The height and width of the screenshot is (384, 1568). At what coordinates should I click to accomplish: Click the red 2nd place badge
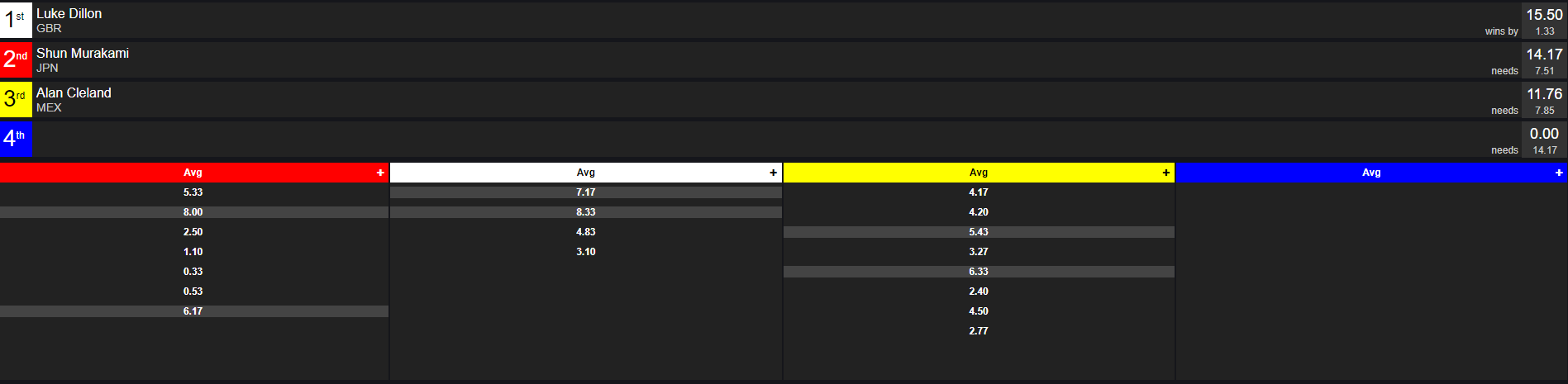coord(16,59)
